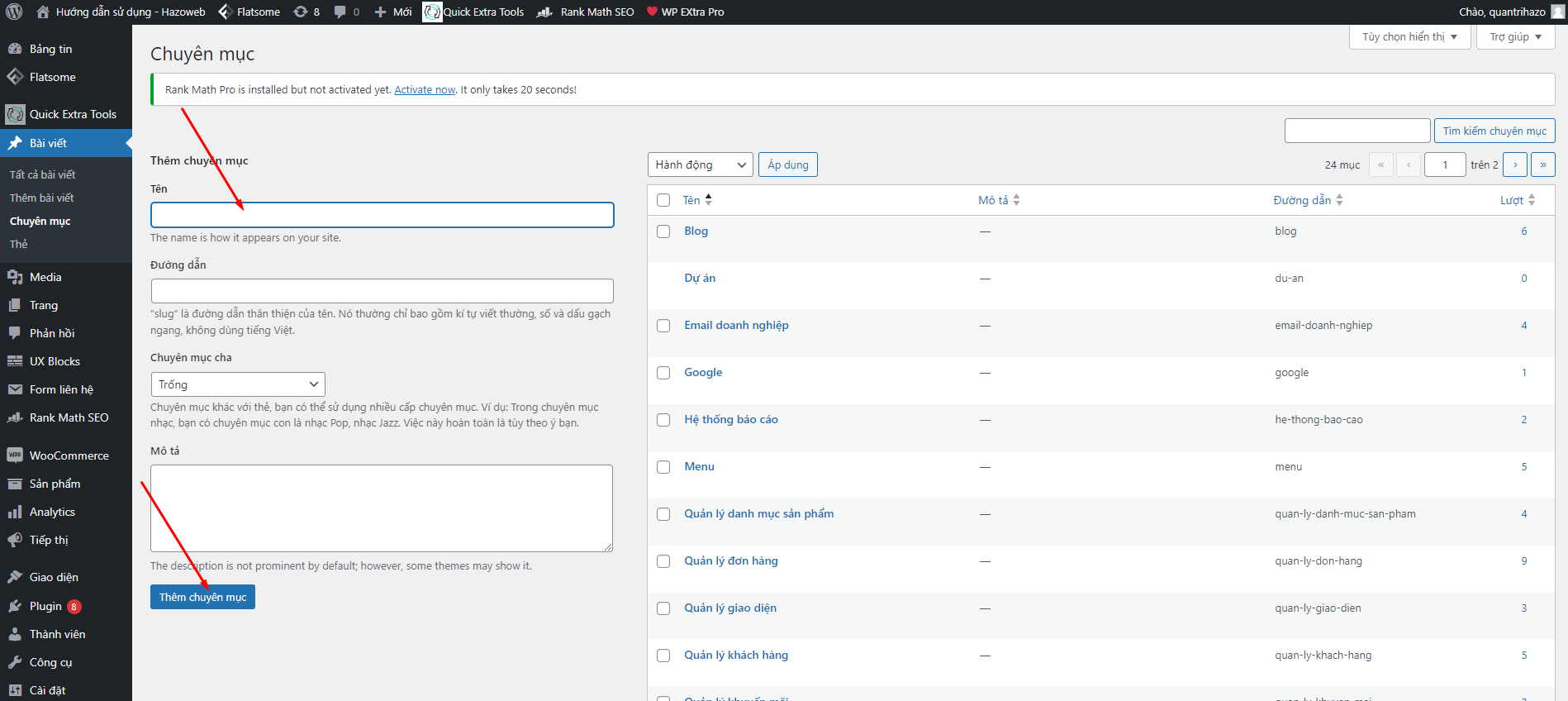Screen dimensions: 1568x701
Task: Click the Rank Math SEO sidebar icon
Action: tap(15, 417)
